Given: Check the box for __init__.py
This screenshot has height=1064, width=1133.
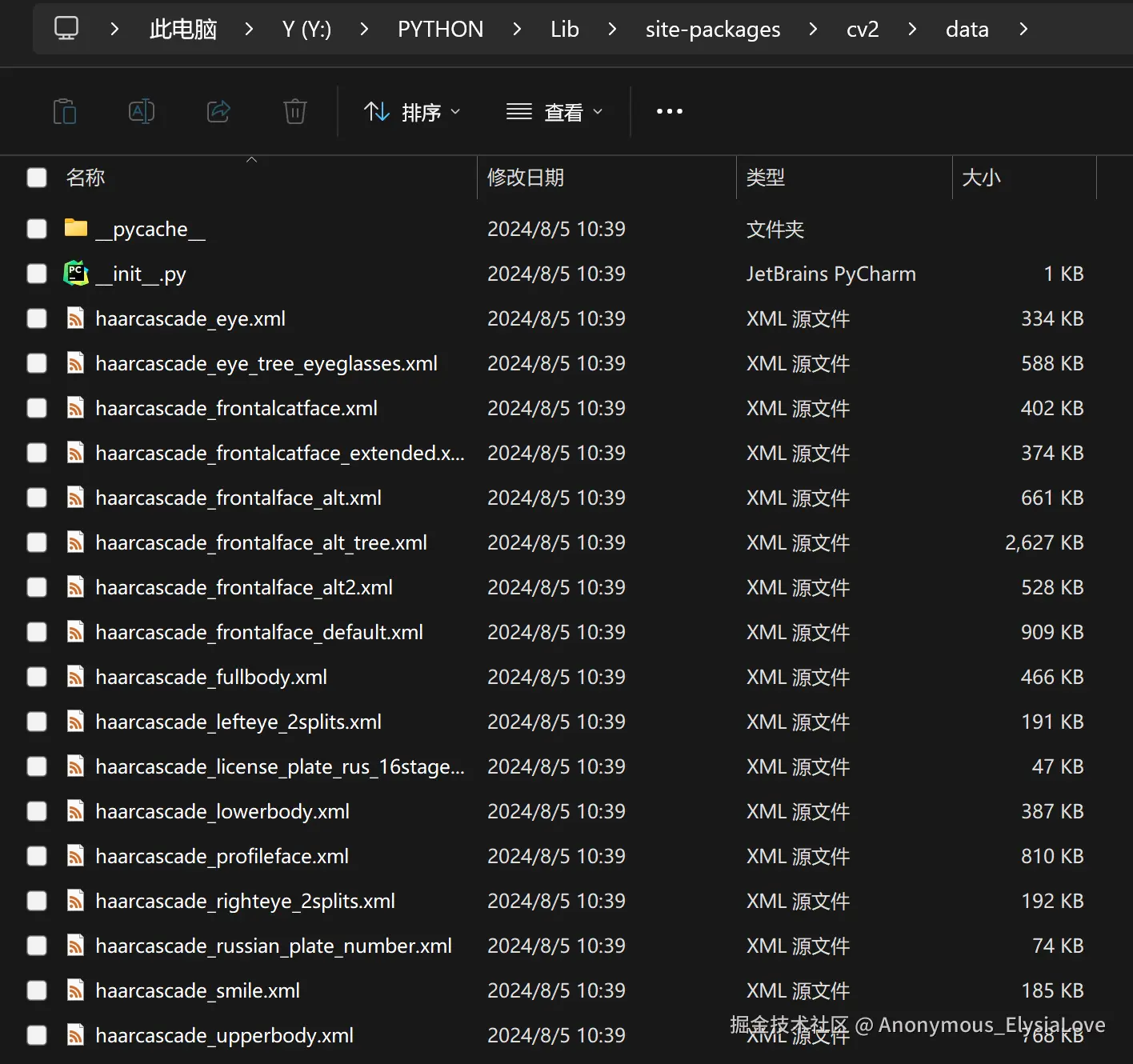Looking at the screenshot, I should coord(37,274).
